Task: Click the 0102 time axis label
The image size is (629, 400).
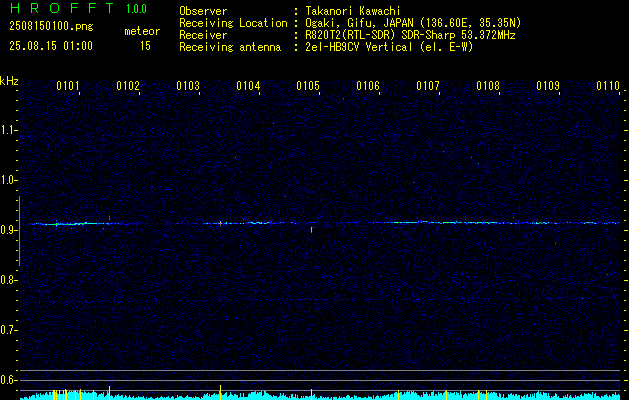Action: (x=128, y=86)
